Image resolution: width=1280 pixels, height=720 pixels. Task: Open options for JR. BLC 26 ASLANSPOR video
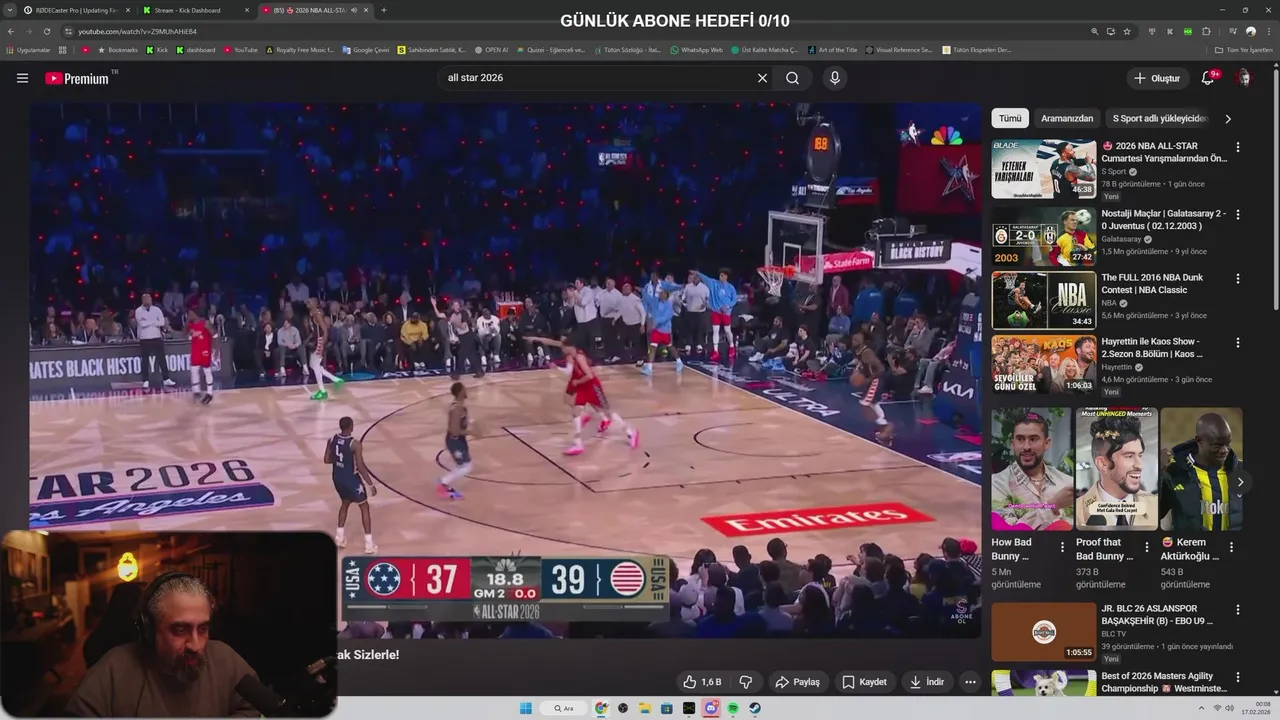(1237, 609)
